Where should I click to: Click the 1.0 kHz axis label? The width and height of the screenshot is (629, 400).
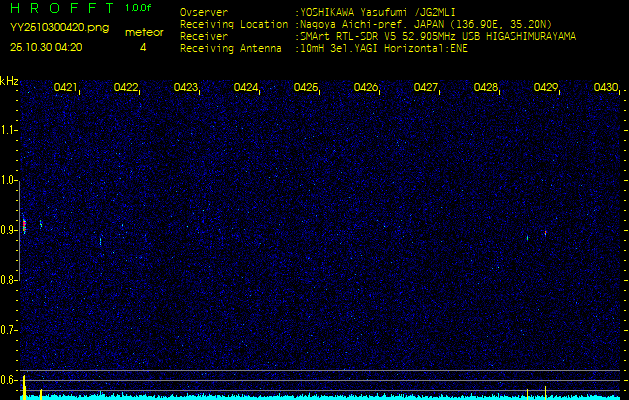8,181
